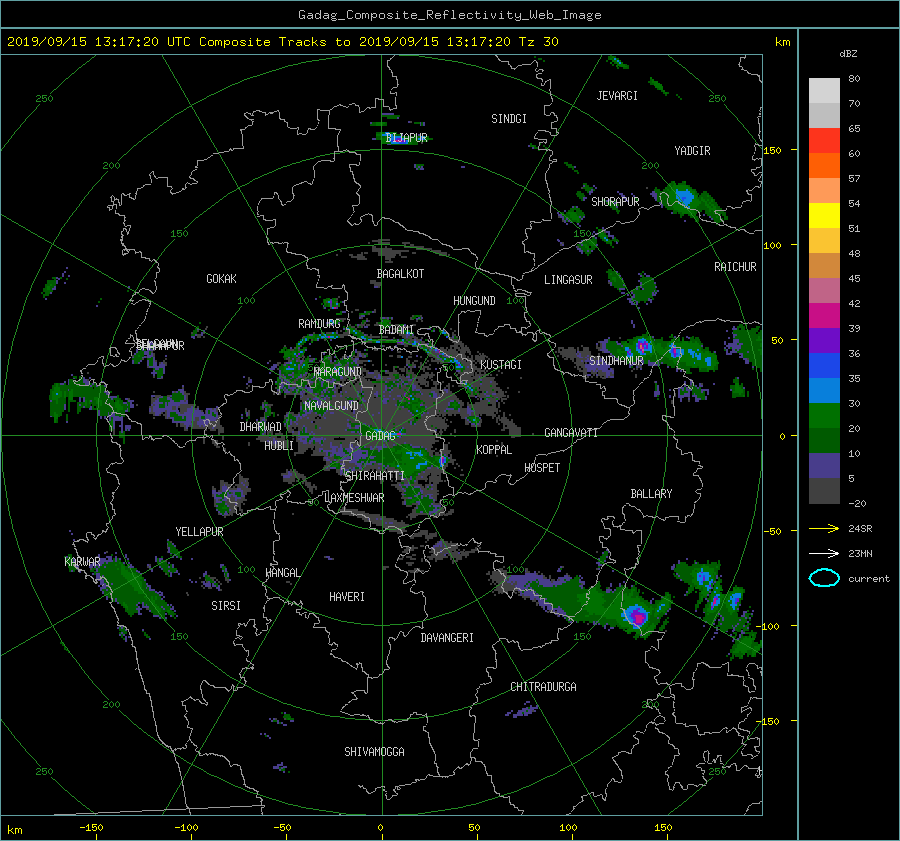This screenshot has height=841, width=900.
Task: Click the DAVANGERI label on the map
Action: point(447,638)
